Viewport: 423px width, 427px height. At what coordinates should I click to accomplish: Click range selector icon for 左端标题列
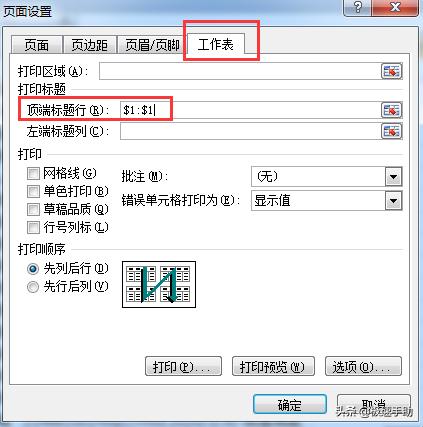pyautogui.click(x=392, y=131)
